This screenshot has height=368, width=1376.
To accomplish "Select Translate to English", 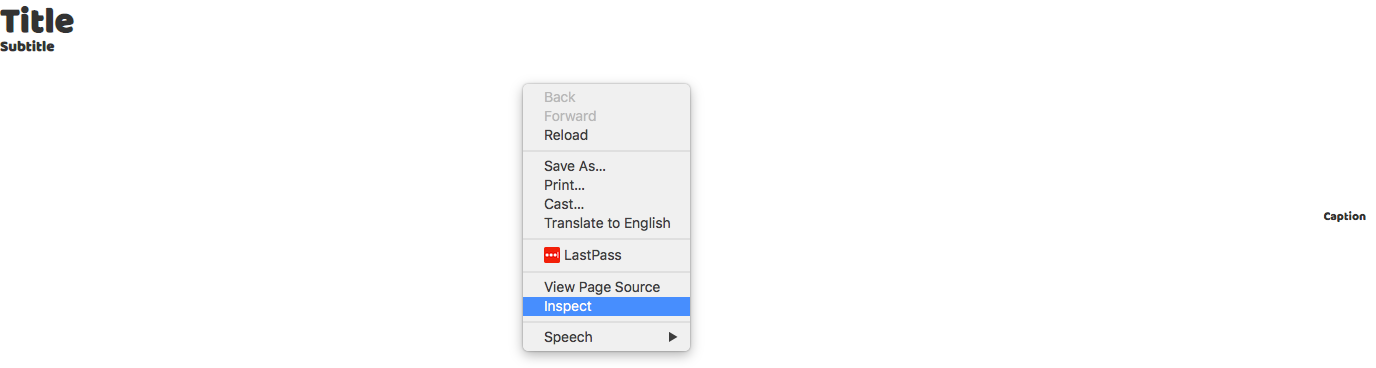I will (x=606, y=223).
